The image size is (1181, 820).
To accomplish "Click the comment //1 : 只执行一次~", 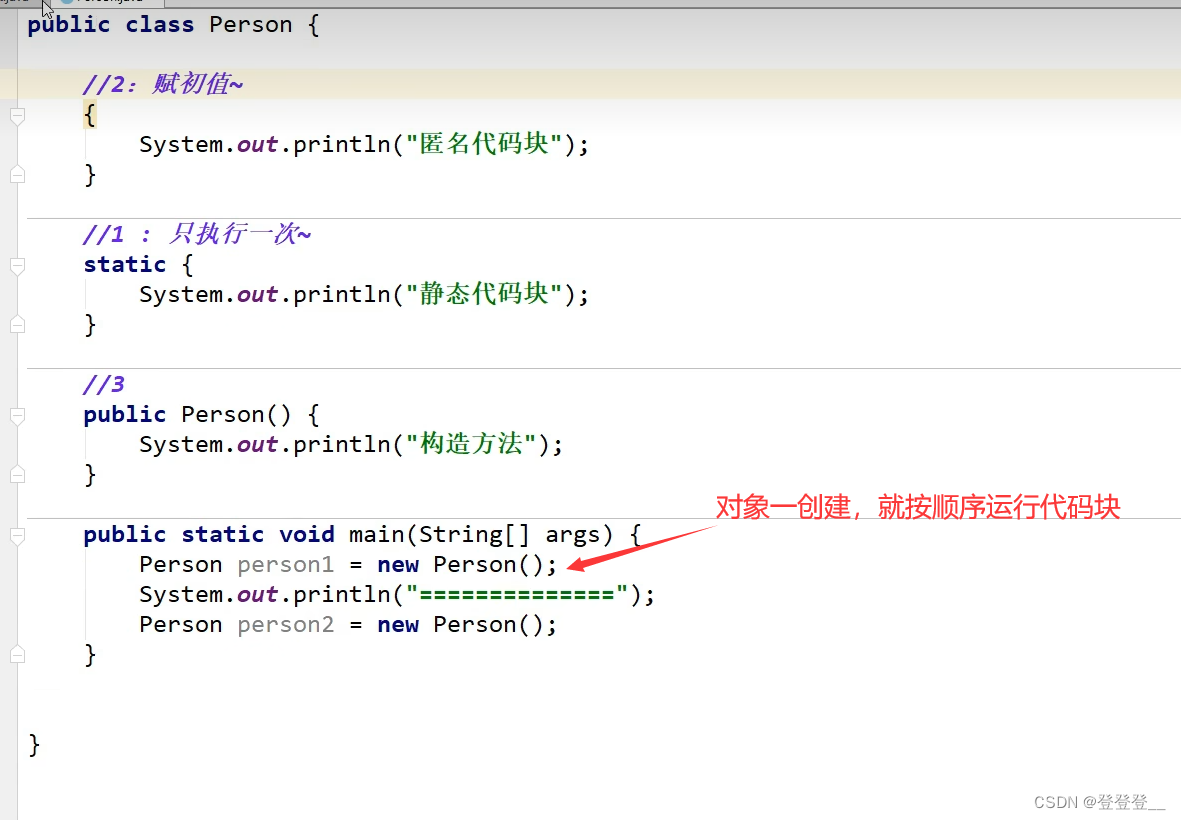I will (x=197, y=234).
